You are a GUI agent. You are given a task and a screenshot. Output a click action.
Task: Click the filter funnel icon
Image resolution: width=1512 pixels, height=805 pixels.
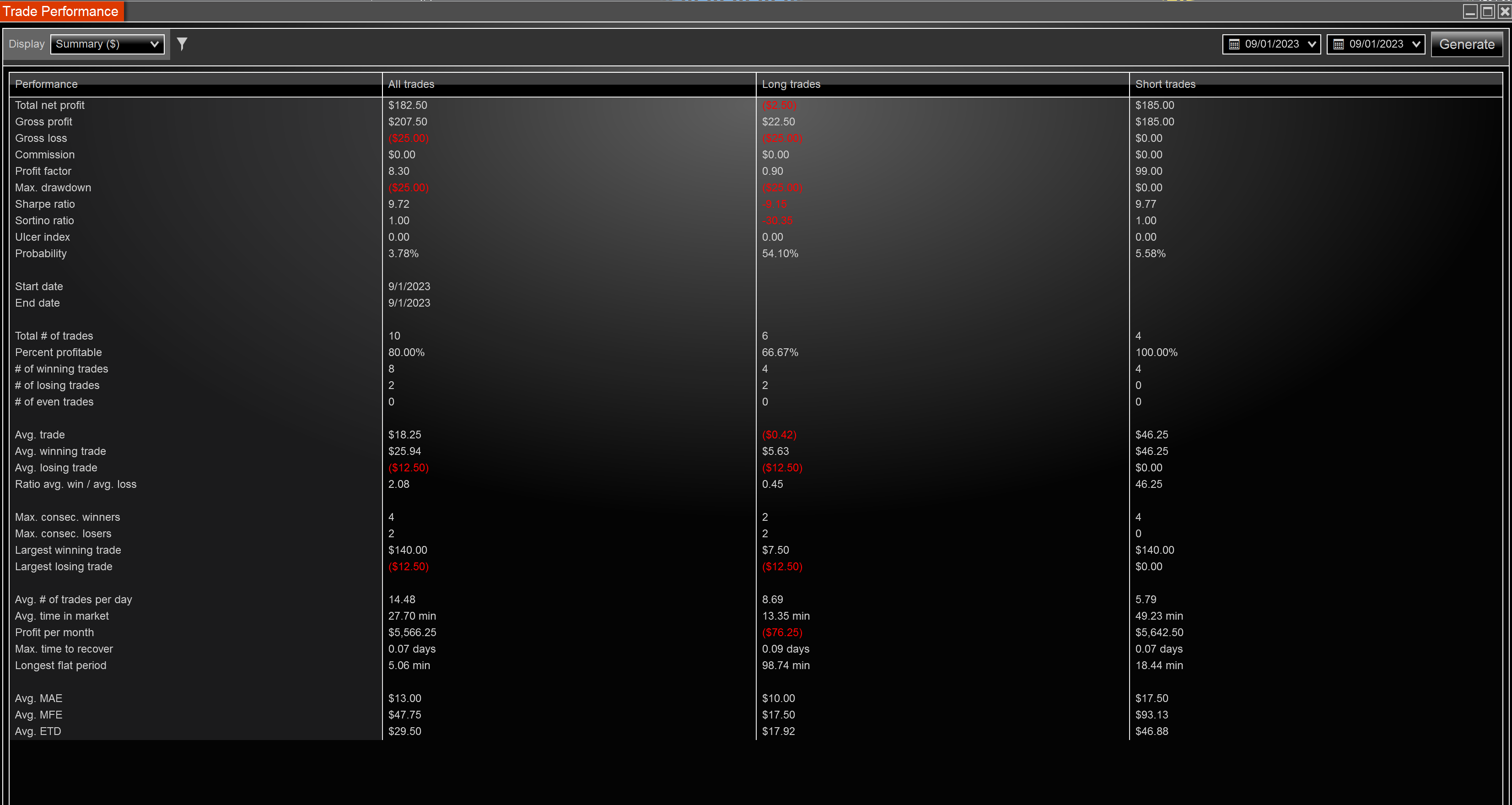coord(182,44)
